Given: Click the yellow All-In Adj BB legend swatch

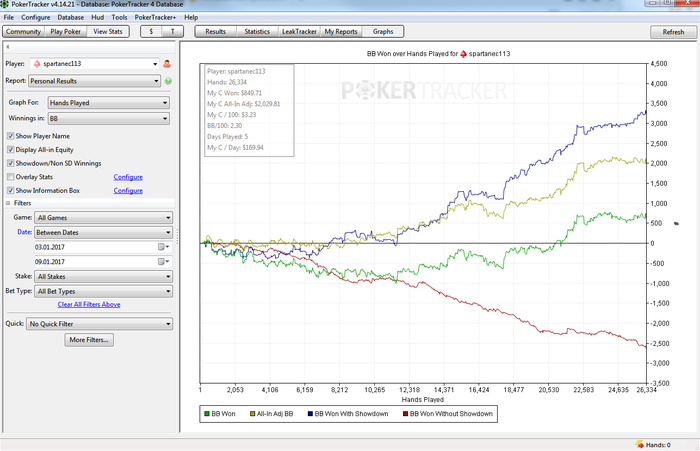Looking at the screenshot, I should [x=252, y=414].
